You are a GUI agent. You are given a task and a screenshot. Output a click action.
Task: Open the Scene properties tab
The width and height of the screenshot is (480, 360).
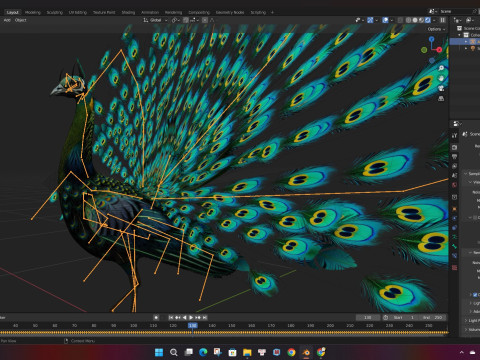454,175
